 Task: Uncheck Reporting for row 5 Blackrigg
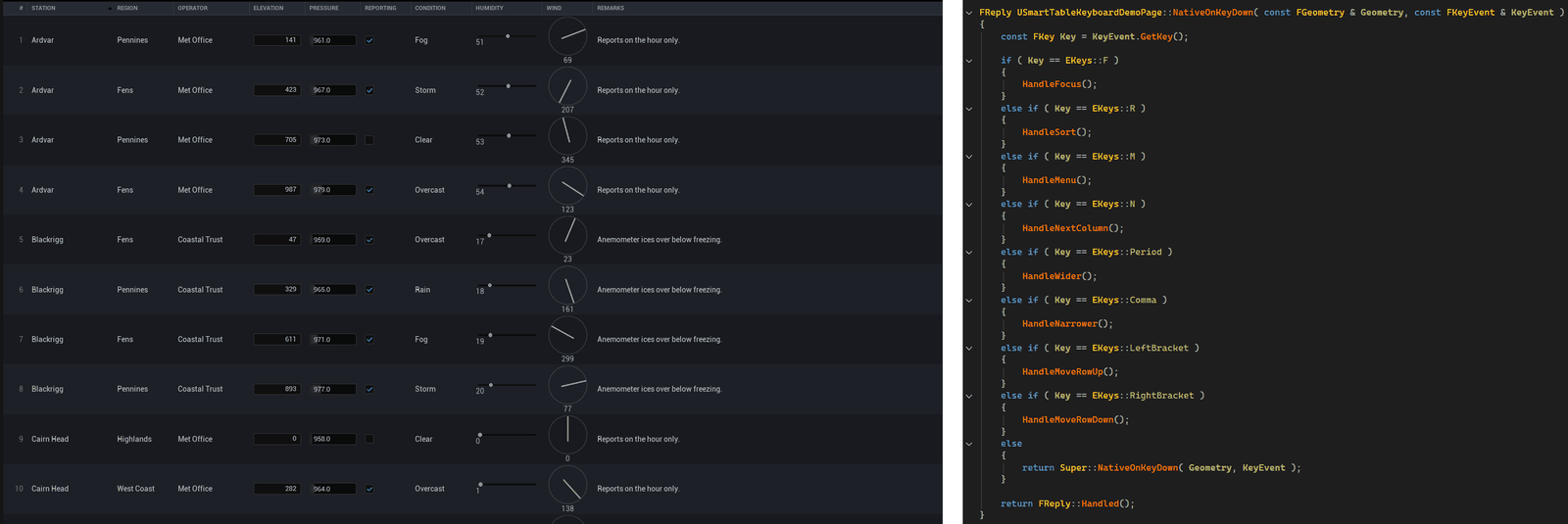[x=369, y=239]
